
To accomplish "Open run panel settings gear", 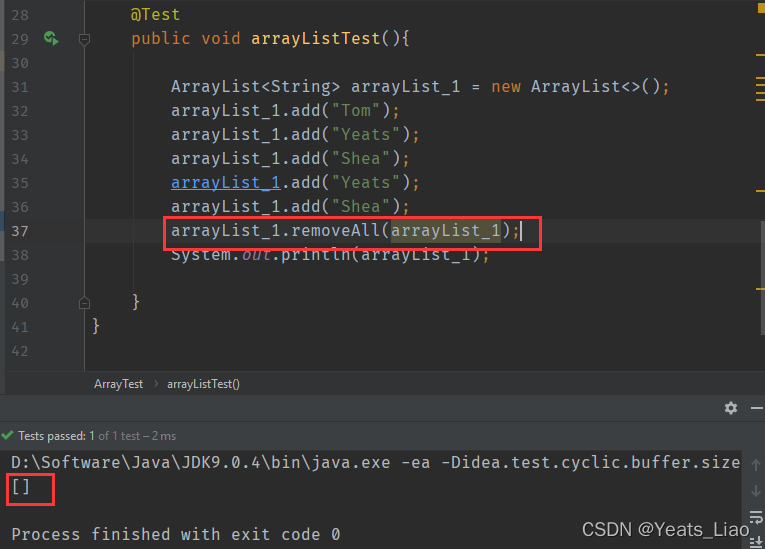I will coord(730,408).
